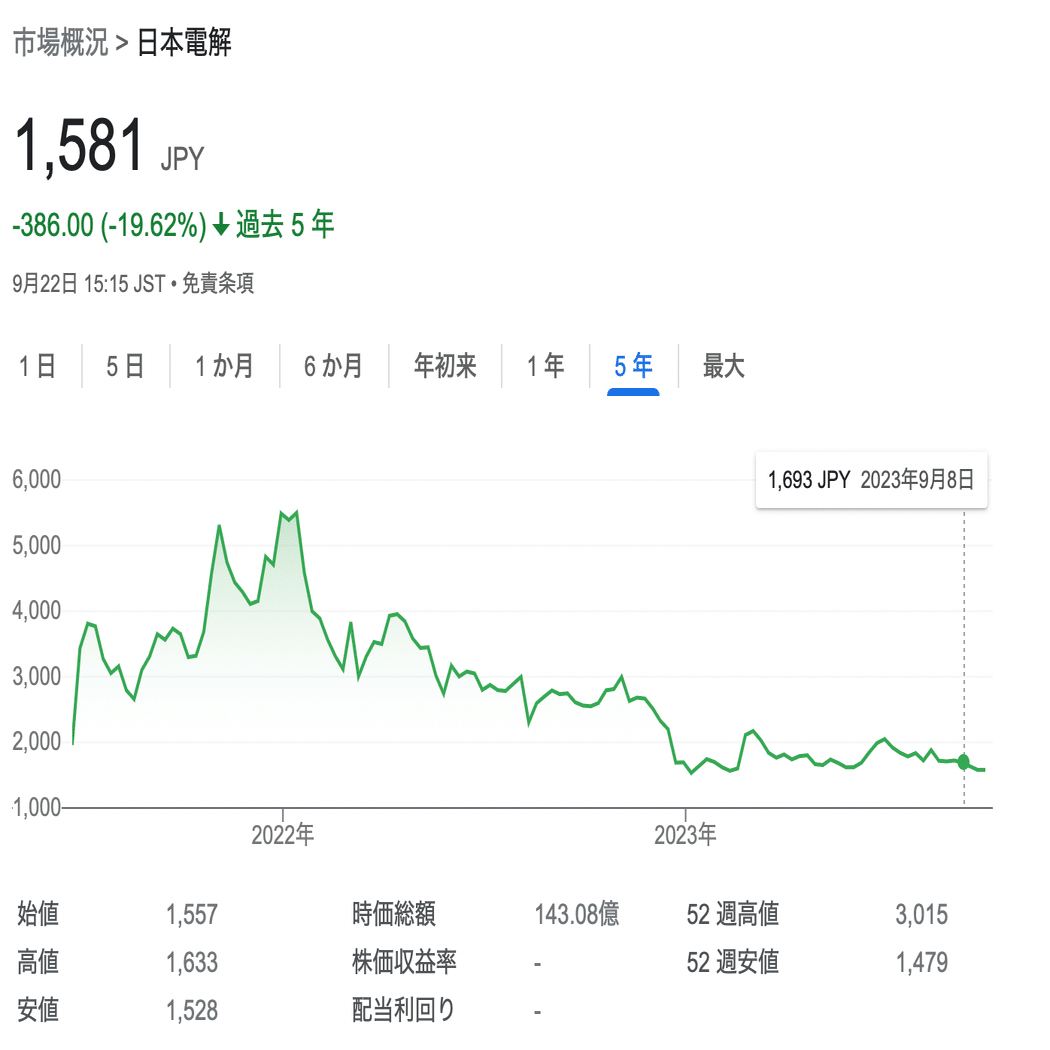Click the 始値 label
This screenshot has height=1050, width=1050.
pos(38,914)
